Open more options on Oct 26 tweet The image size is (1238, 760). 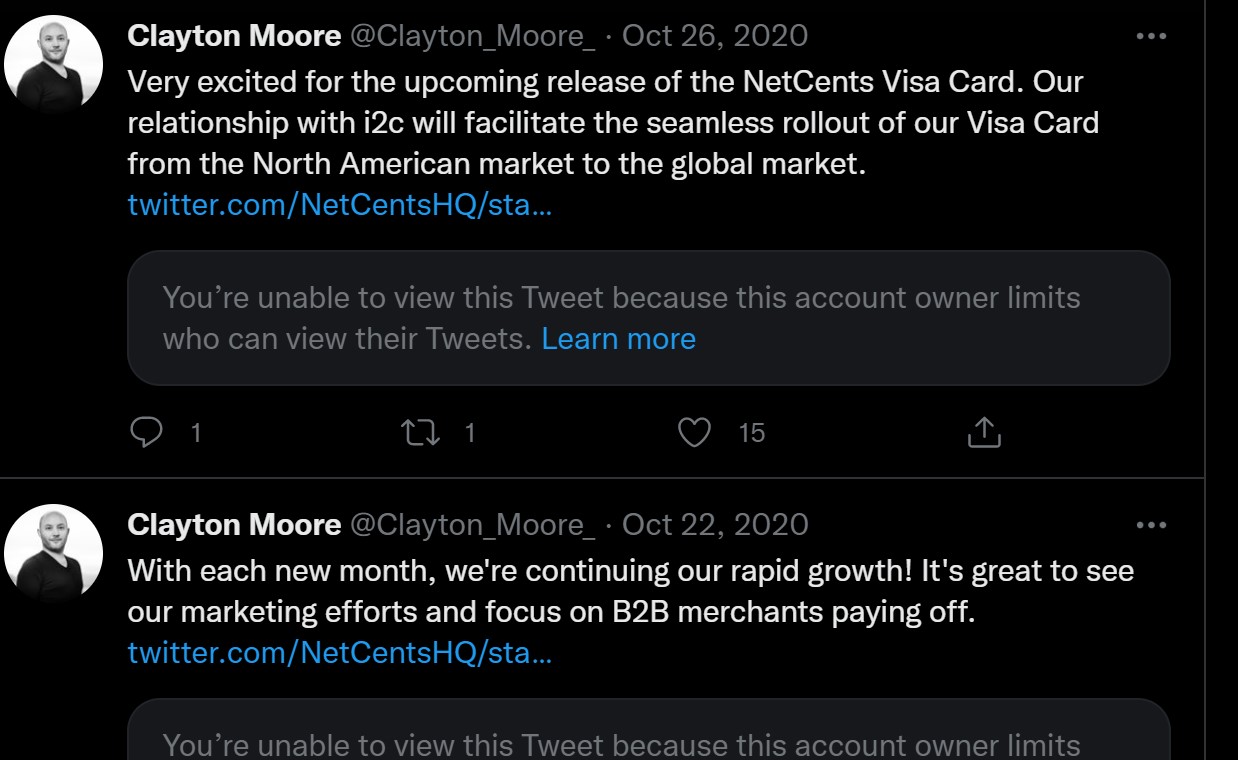click(x=1151, y=36)
